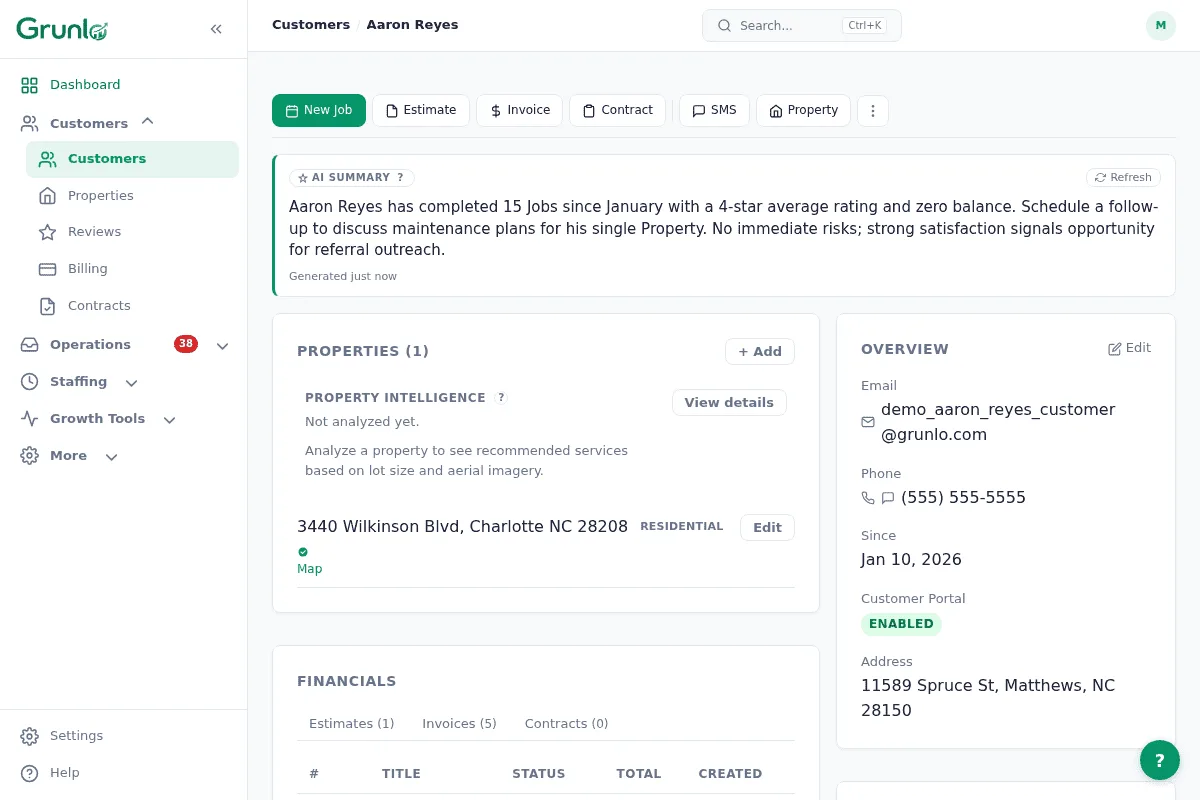Go to Customers breadcrumb link
This screenshot has height=800, width=1200.
311,25
